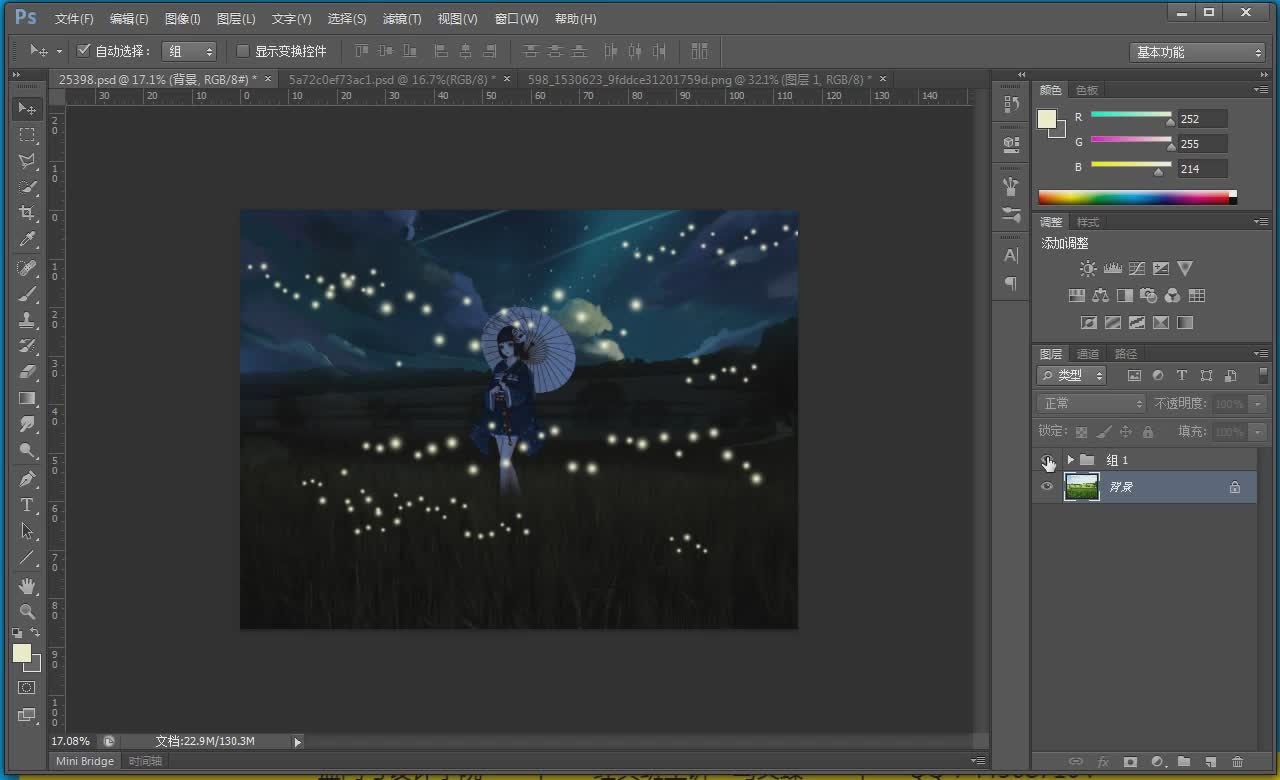Expand the 组 1 layer group

[x=1071, y=460]
